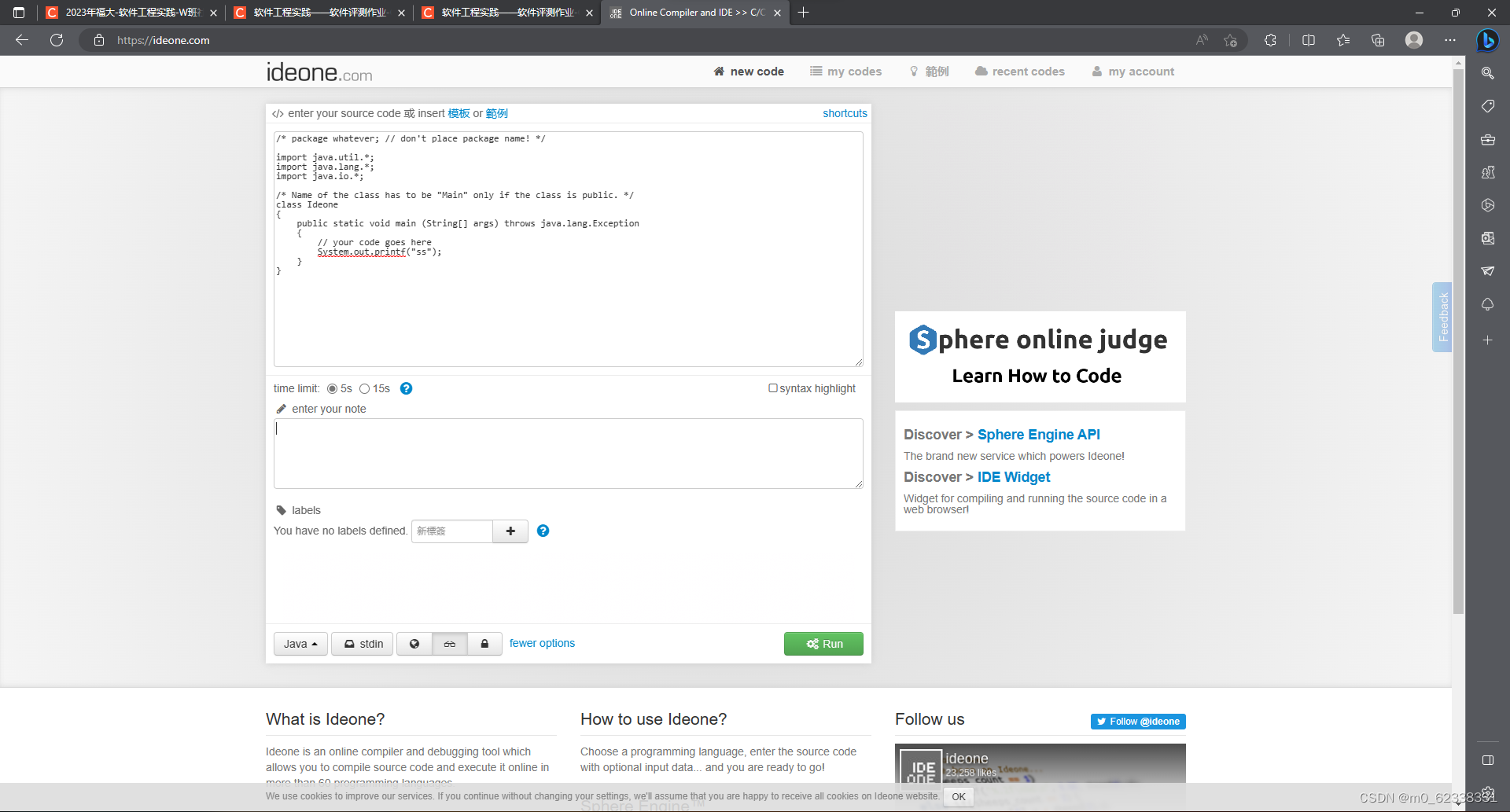
Task: Click time limit help question icon
Action: [x=406, y=388]
